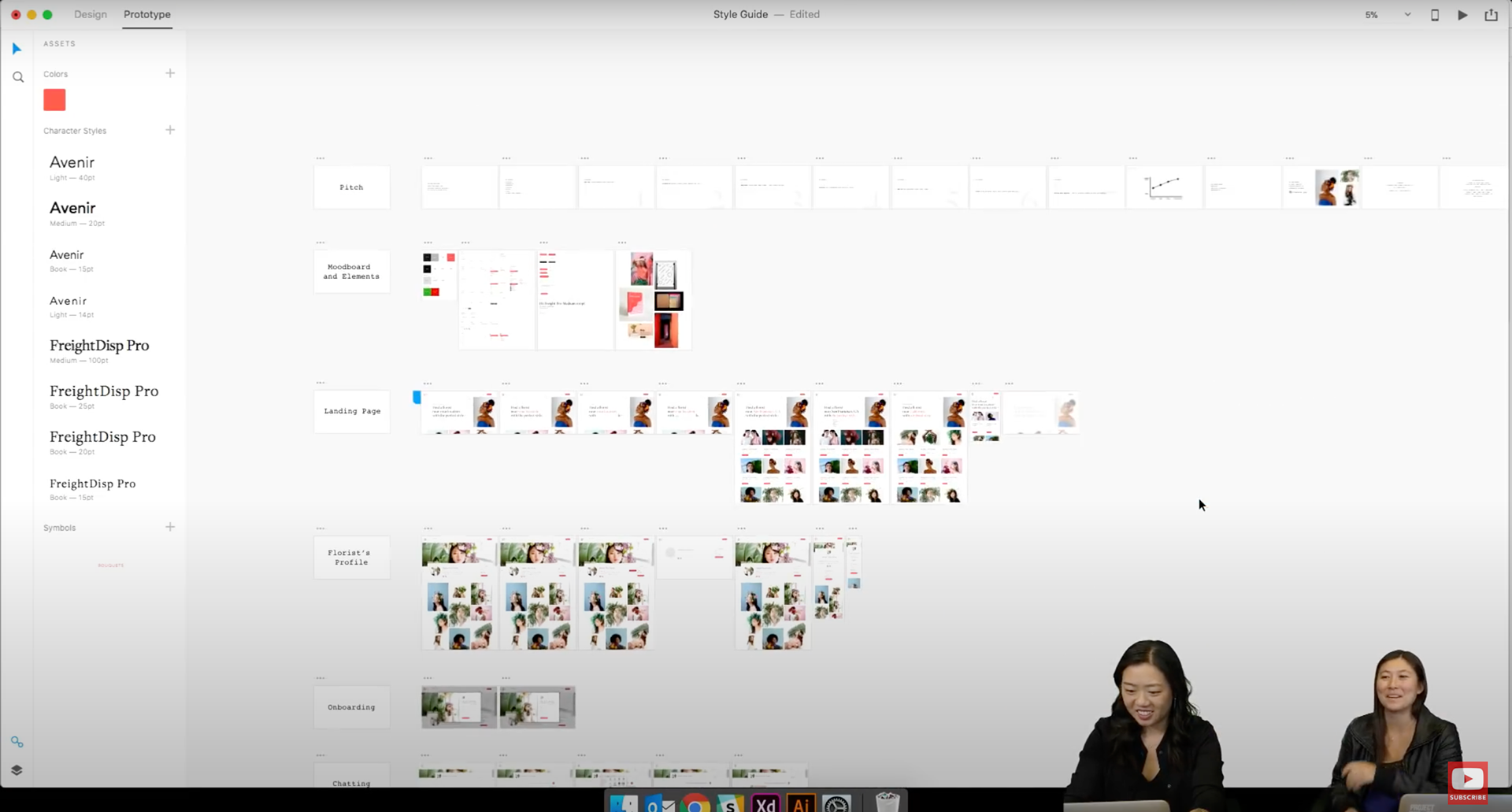
Task: Select the Pitch artboard with line chart
Action: tap(1164, 187)
